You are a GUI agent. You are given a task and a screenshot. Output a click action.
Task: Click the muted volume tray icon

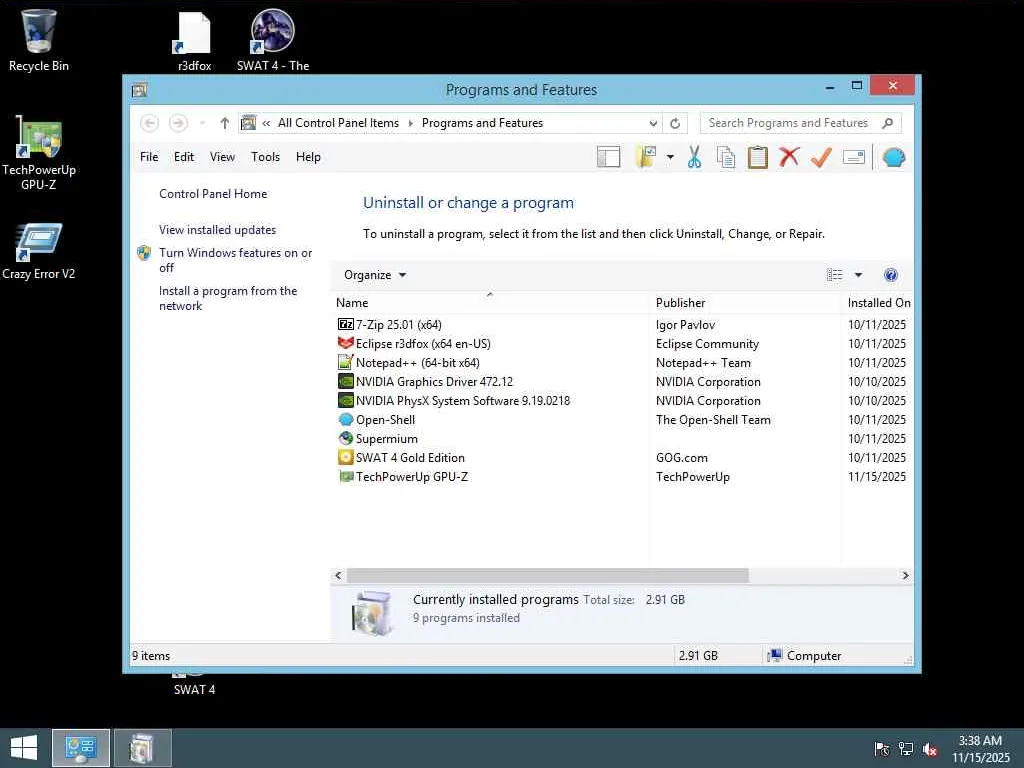[x=930, y=749]
